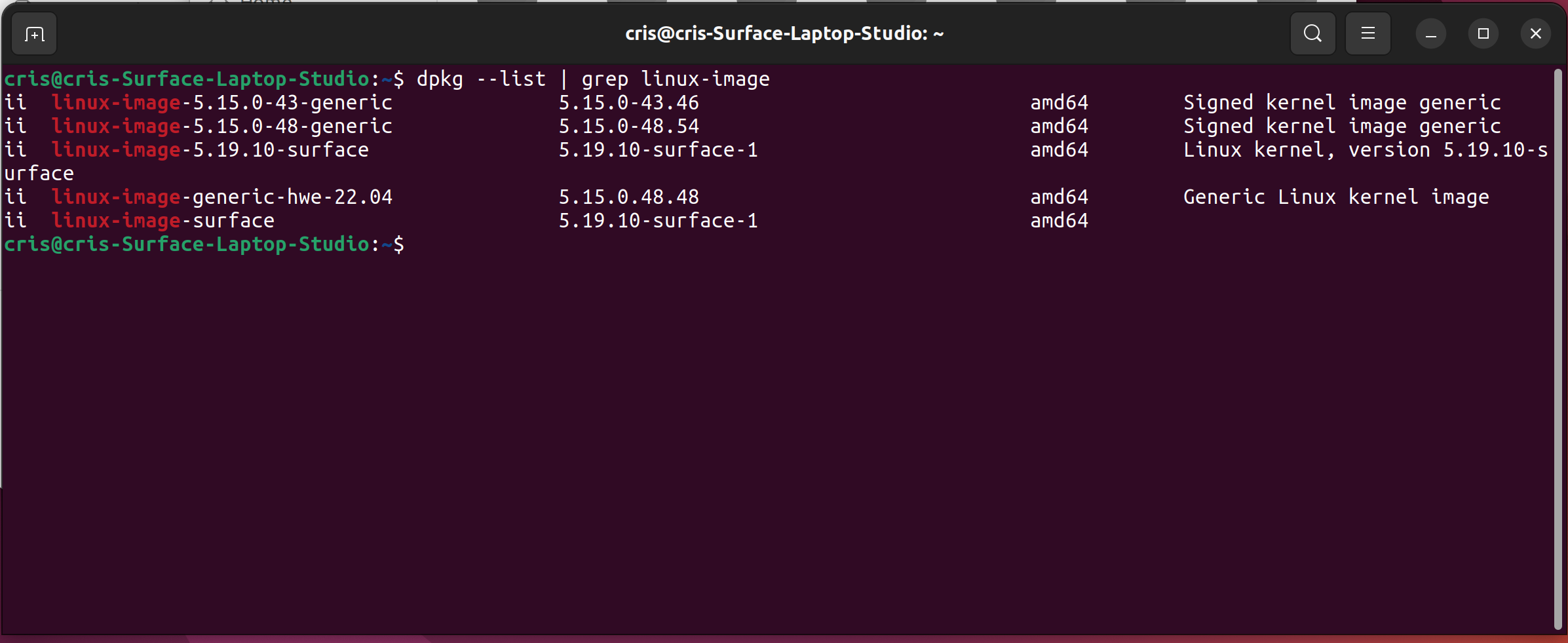Viewport: 1568px width, 643px height.
Task: Click the search icon in the header bar
Action: pyautogui.click(x=1312, y=33)
